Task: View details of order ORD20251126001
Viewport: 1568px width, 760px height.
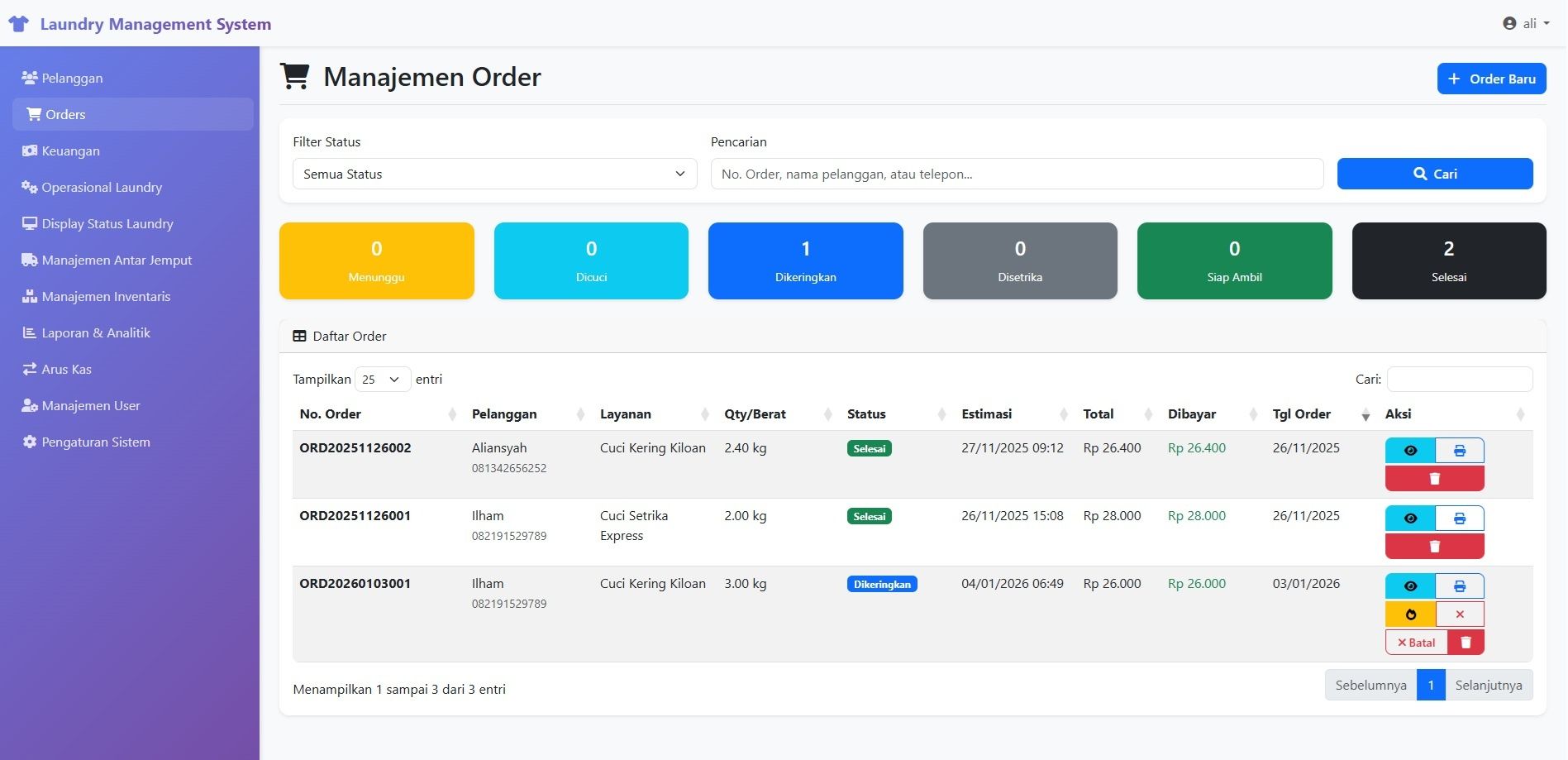Action: (1410, 519)
